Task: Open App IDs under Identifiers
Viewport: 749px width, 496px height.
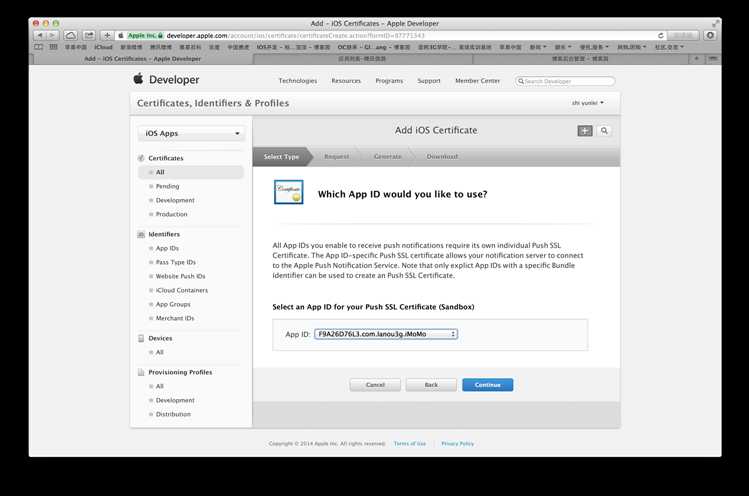Action: (167, 248)
